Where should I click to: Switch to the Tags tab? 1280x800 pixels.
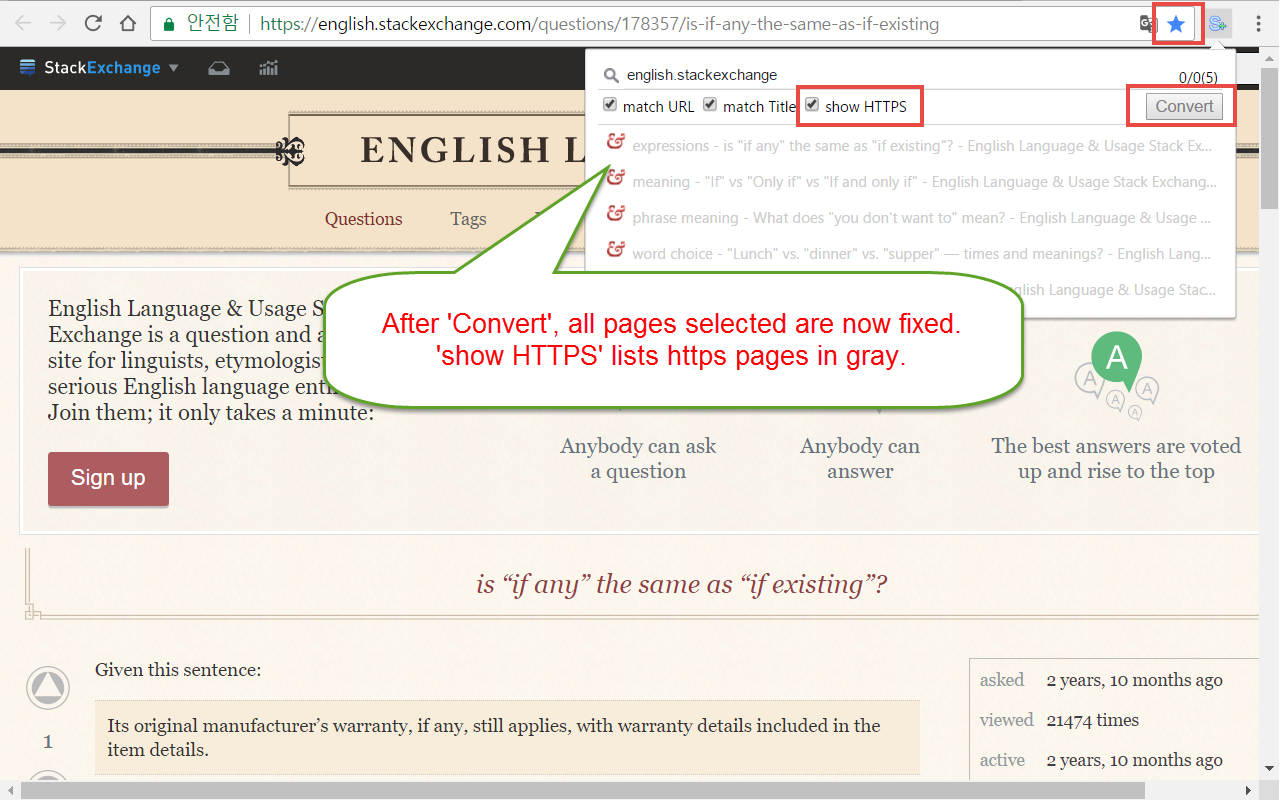click(x=468, y=219)
